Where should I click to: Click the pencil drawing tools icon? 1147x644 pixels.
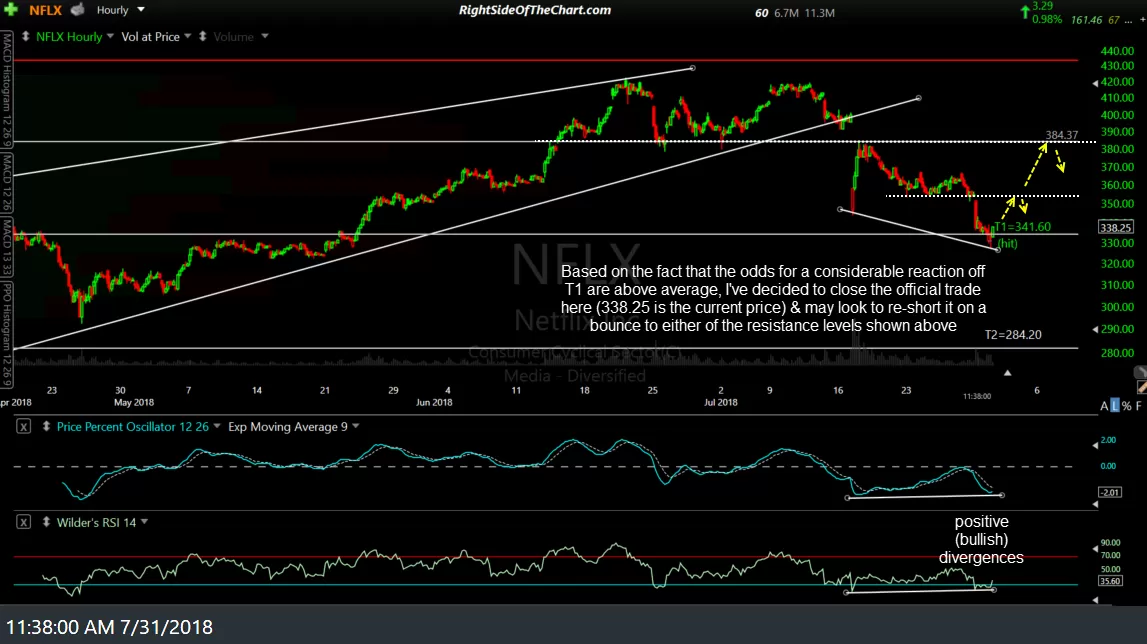(1141, 388)
